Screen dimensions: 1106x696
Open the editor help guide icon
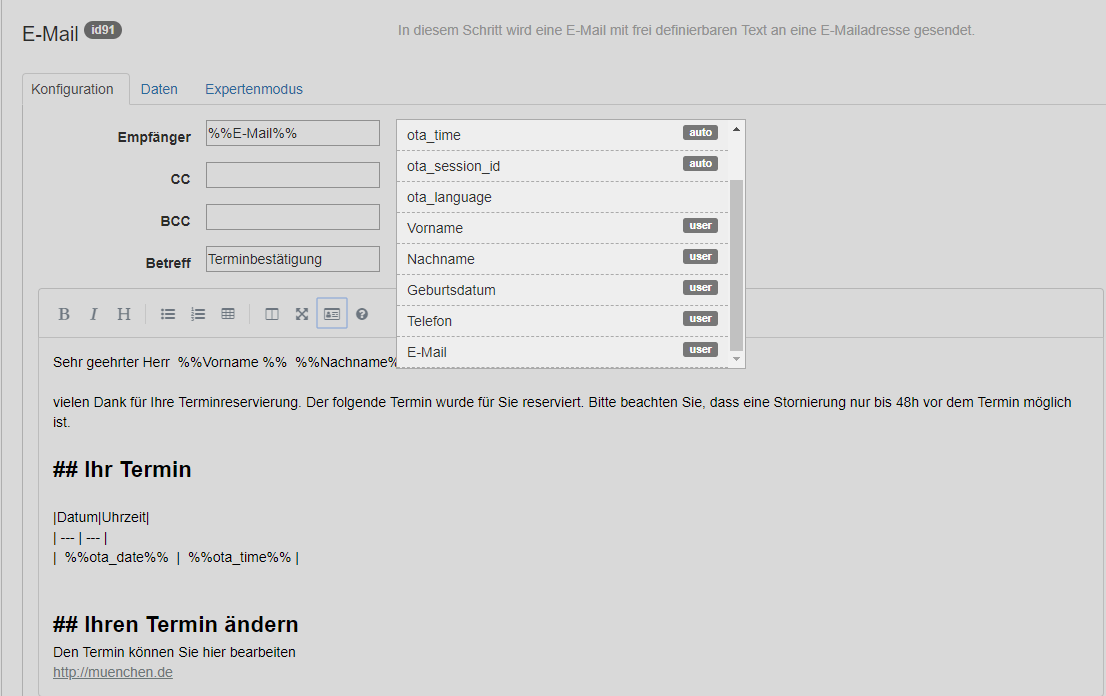[x=362, y=314]
